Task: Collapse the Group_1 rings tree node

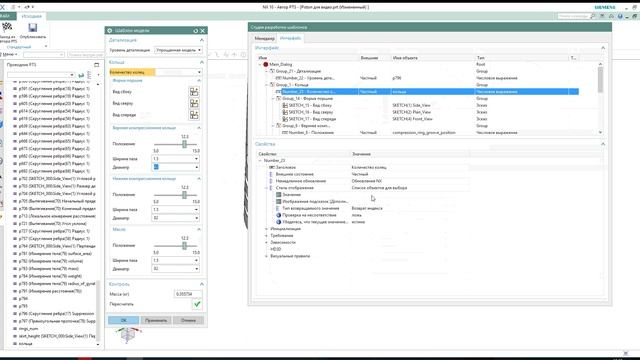Action: pyautogui.click(x=267, y=84)
